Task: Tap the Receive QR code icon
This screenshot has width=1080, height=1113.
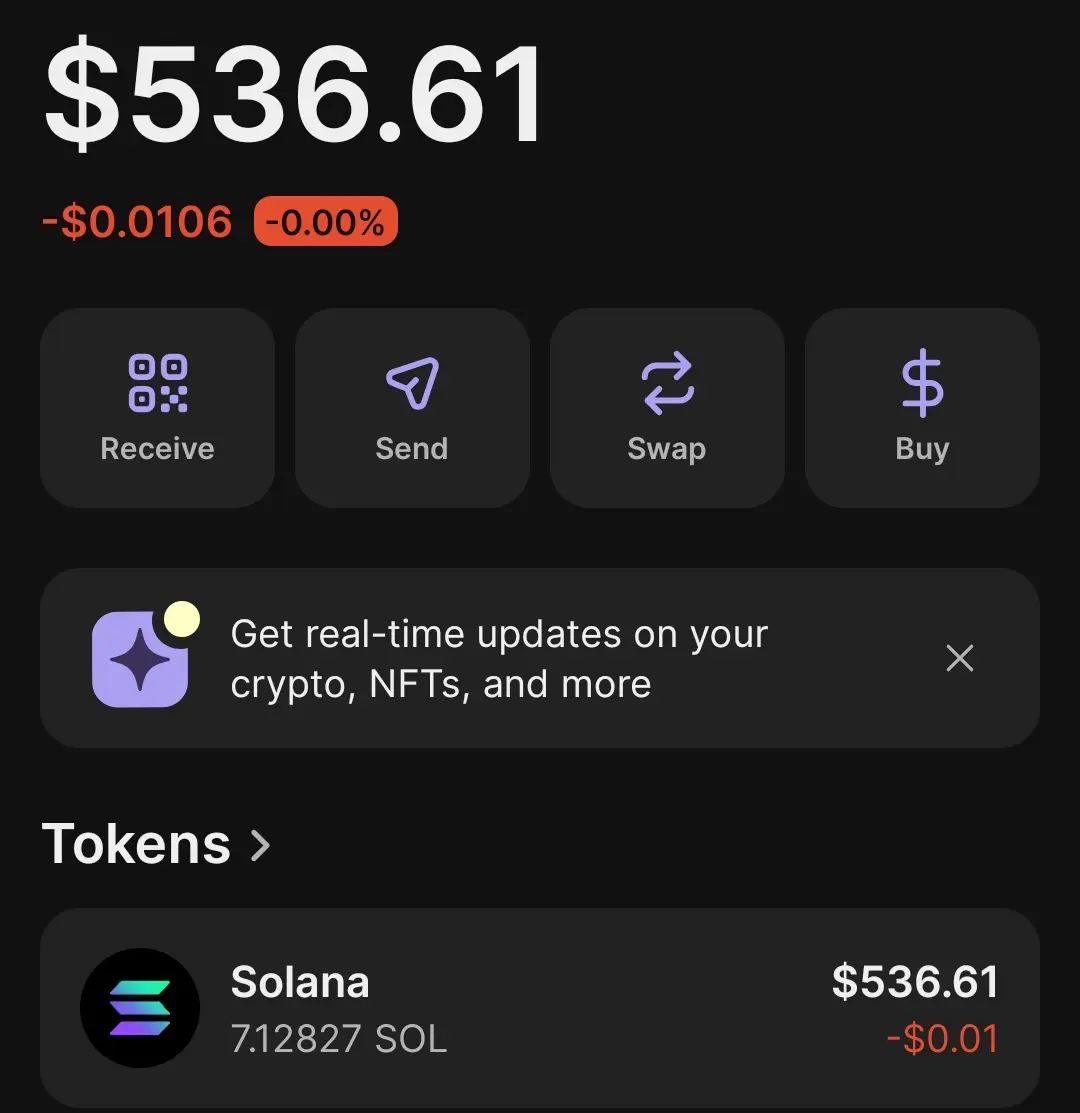Action: click(158, 383)
